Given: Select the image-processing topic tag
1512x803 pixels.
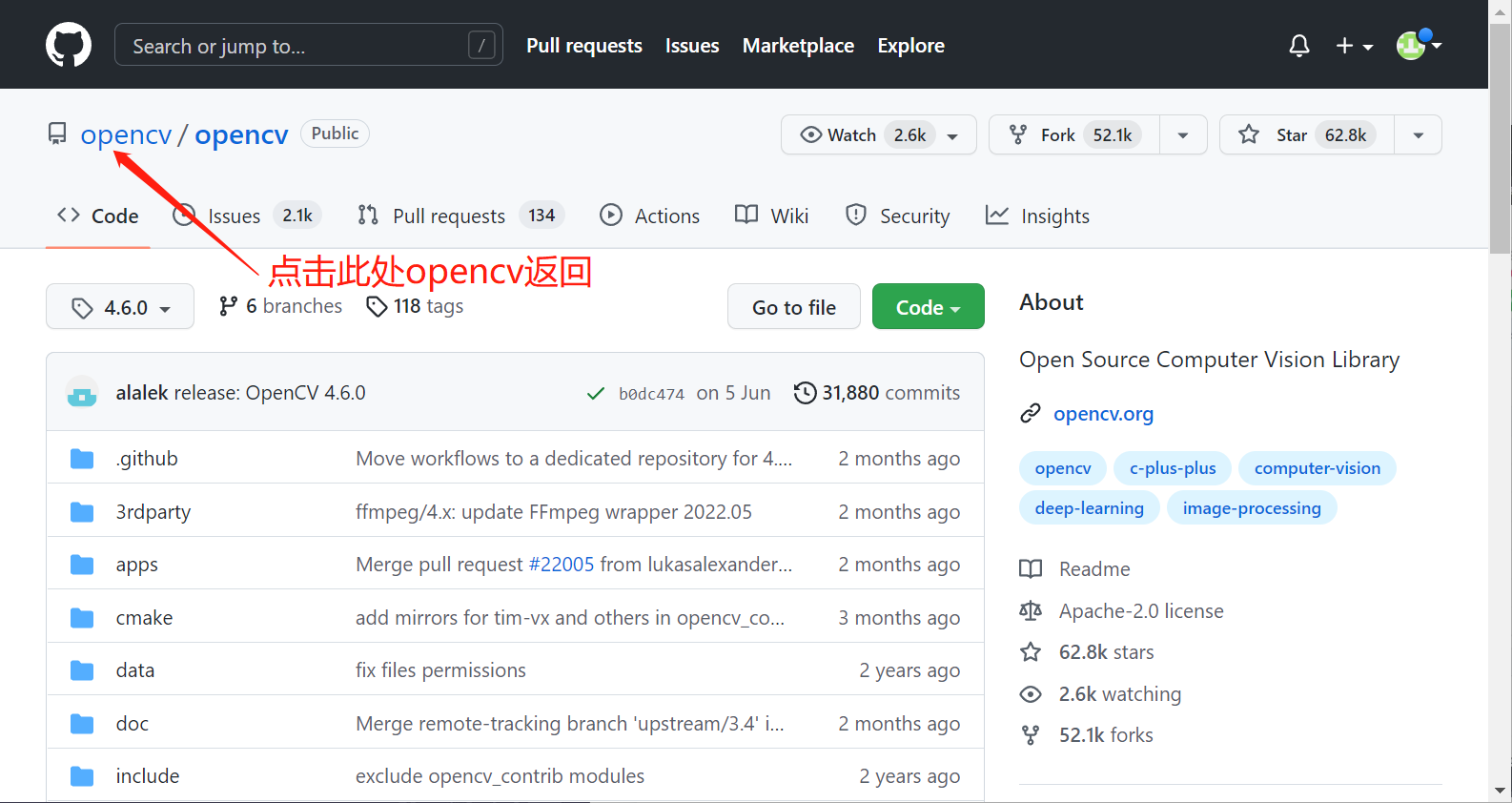Looking at the screenshot, I should (1252, 508).
